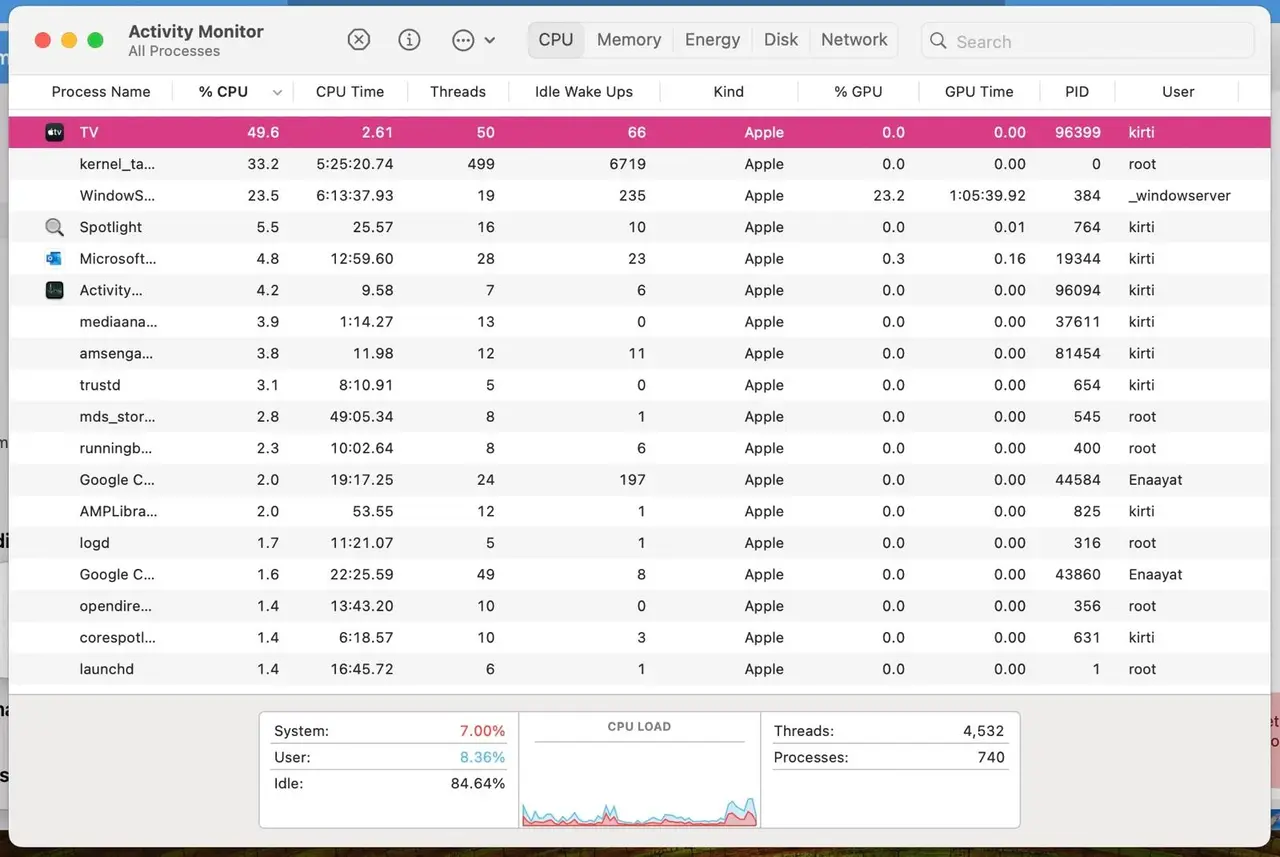
Task: Sort by Process Name column header
Action: (x=101, y=91)
